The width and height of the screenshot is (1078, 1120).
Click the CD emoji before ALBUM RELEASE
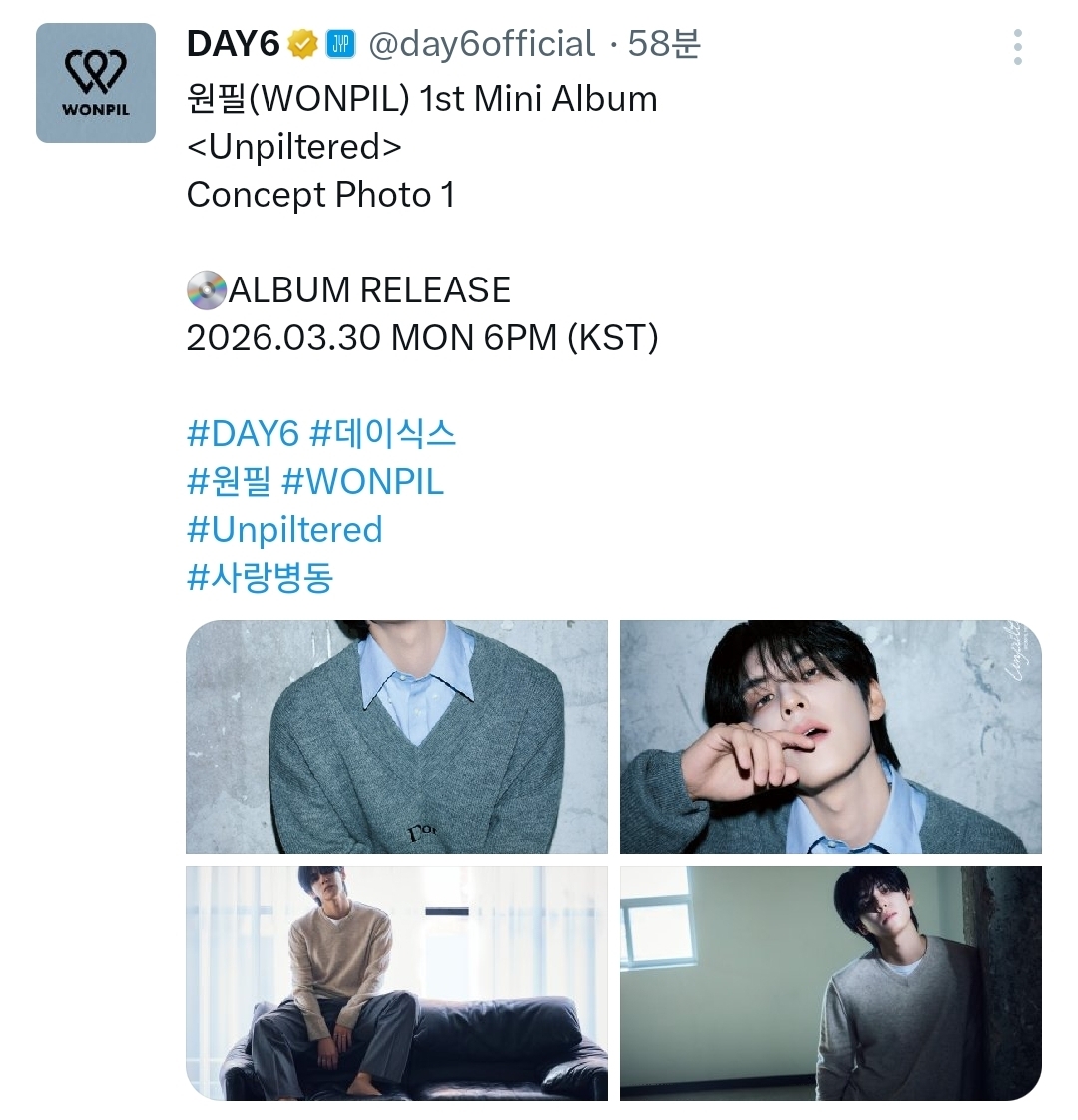tap(206, 290)
